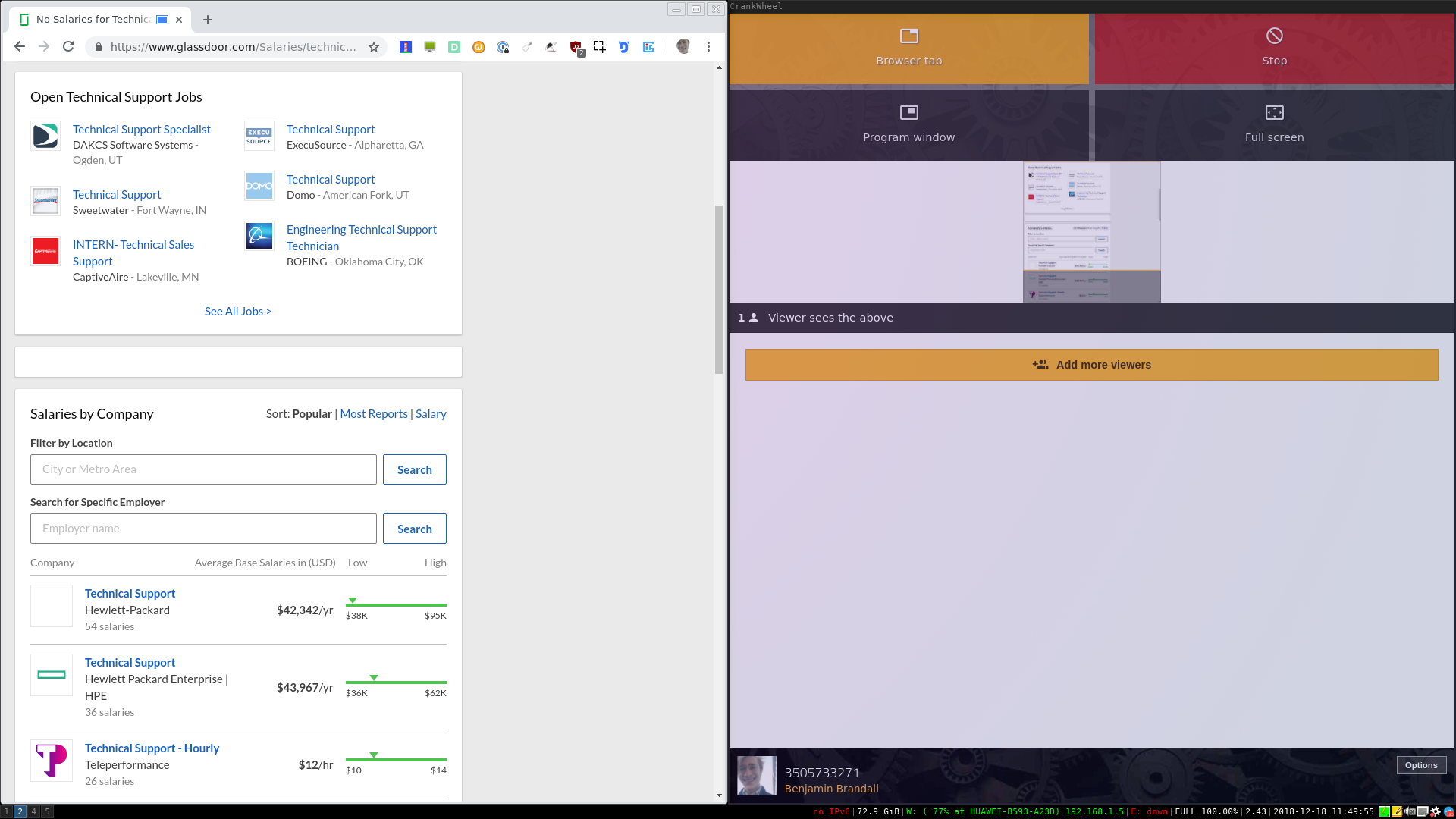Open Sweetwater Technical Support job link
The height and width of the screenshot is (819, 1456).
pyautogui.click(x=117, y=195)
